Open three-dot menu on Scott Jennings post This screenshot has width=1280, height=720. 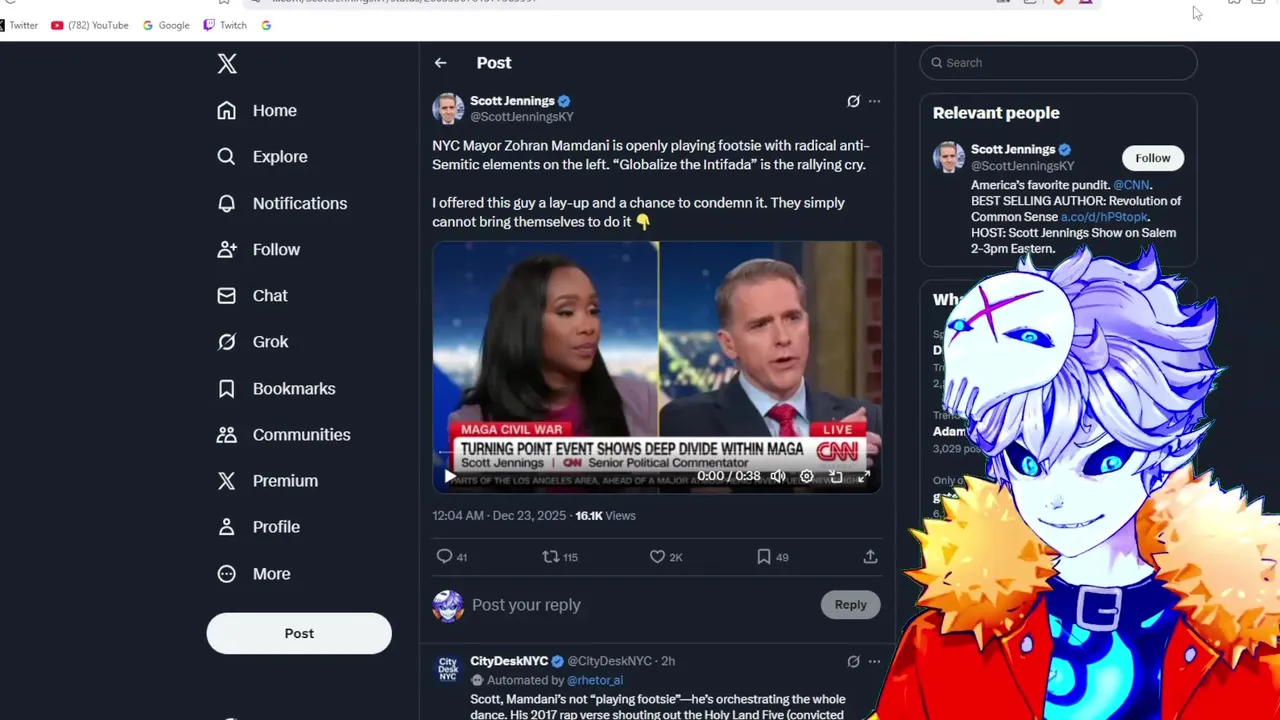tap(874, 101)
